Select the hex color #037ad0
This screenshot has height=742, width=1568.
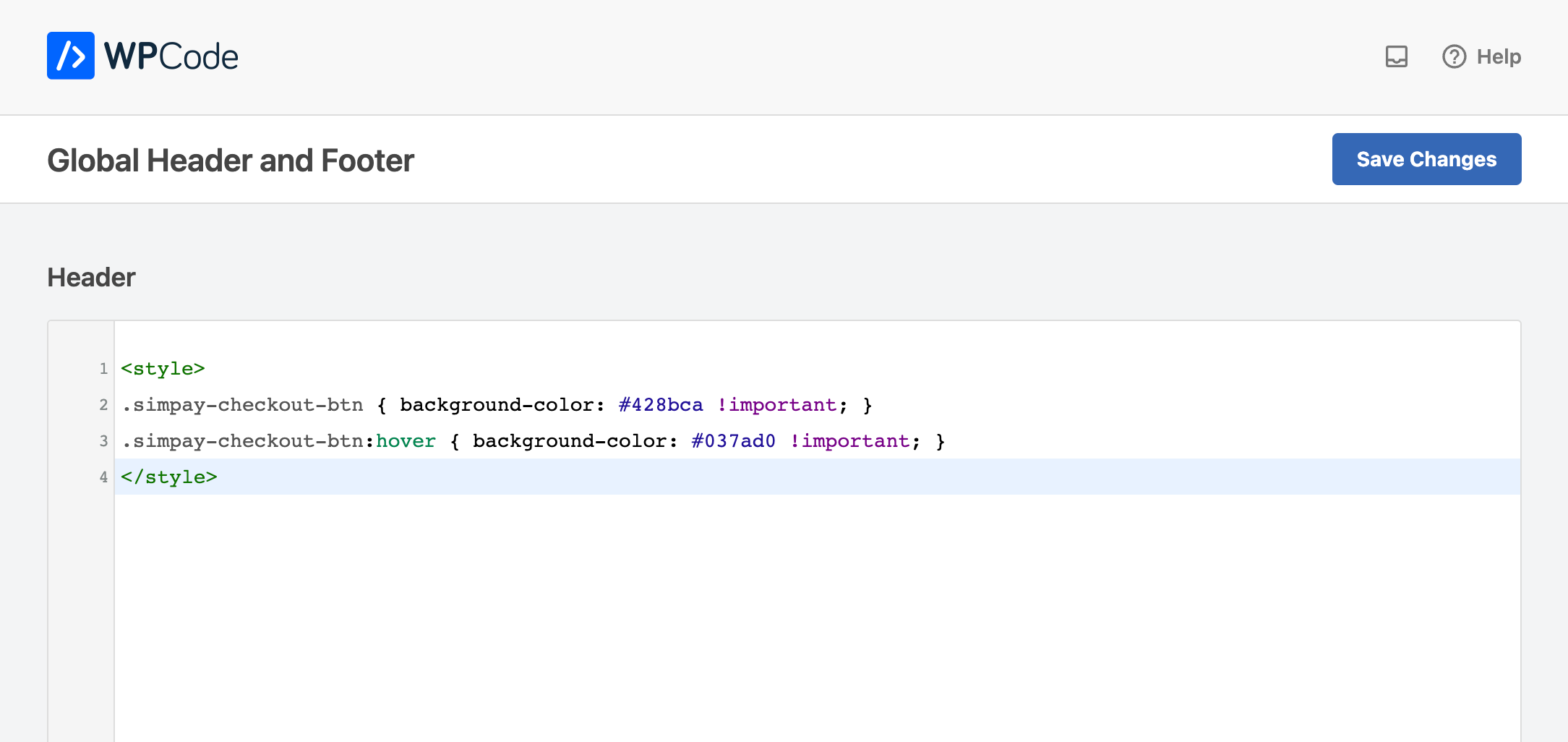(x=732, y=440)
